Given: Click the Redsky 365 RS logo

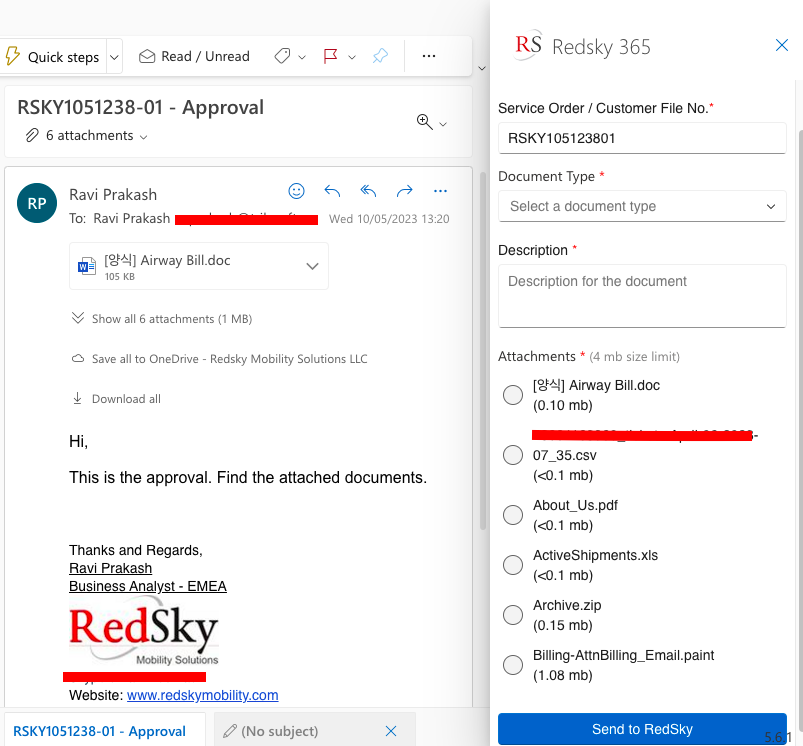Looking at the screenshot, I should click(x=528, y=45).
